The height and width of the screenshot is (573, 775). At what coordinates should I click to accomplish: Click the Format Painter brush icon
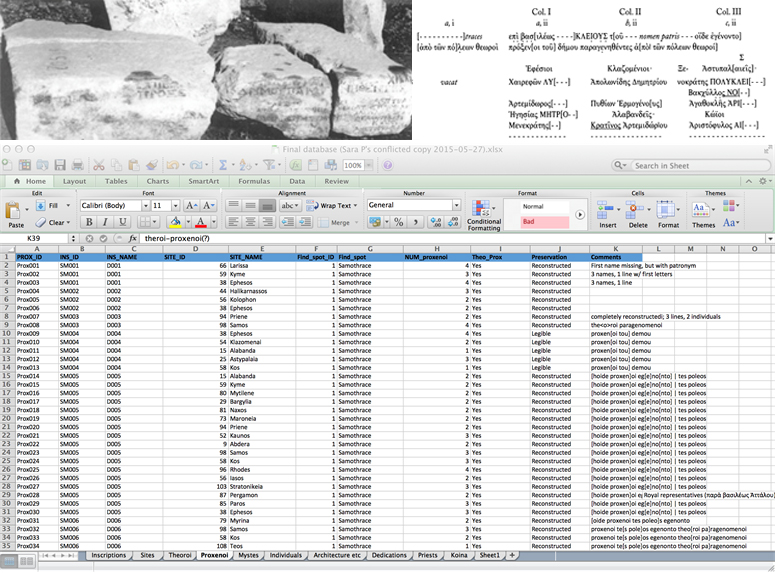coord(152,165)
